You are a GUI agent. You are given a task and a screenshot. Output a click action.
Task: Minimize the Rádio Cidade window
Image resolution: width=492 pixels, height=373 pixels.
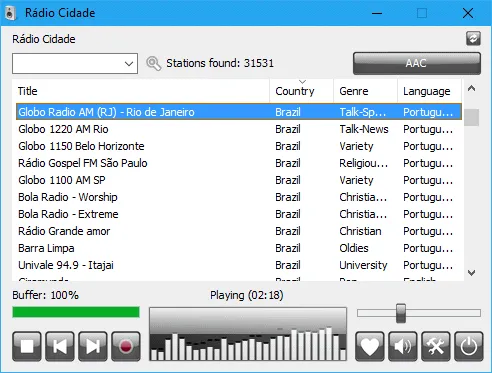point(377,13)
